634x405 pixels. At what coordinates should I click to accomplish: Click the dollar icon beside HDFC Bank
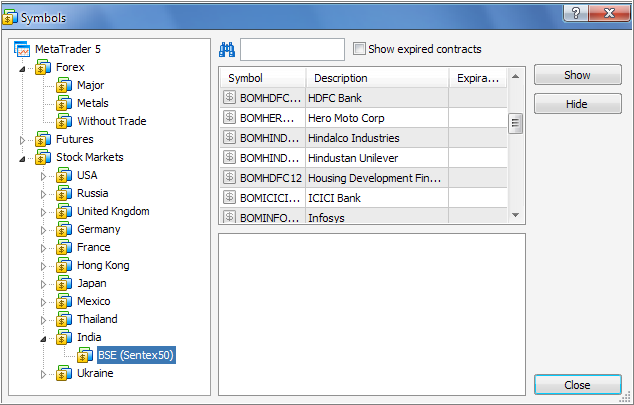click(229, 97)
